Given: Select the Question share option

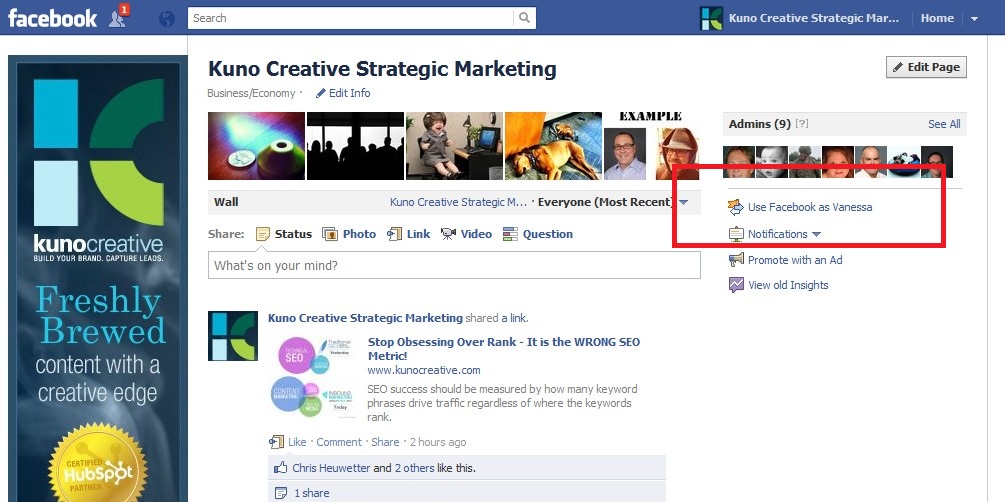Looking at the screenshot, I should 537,234.
